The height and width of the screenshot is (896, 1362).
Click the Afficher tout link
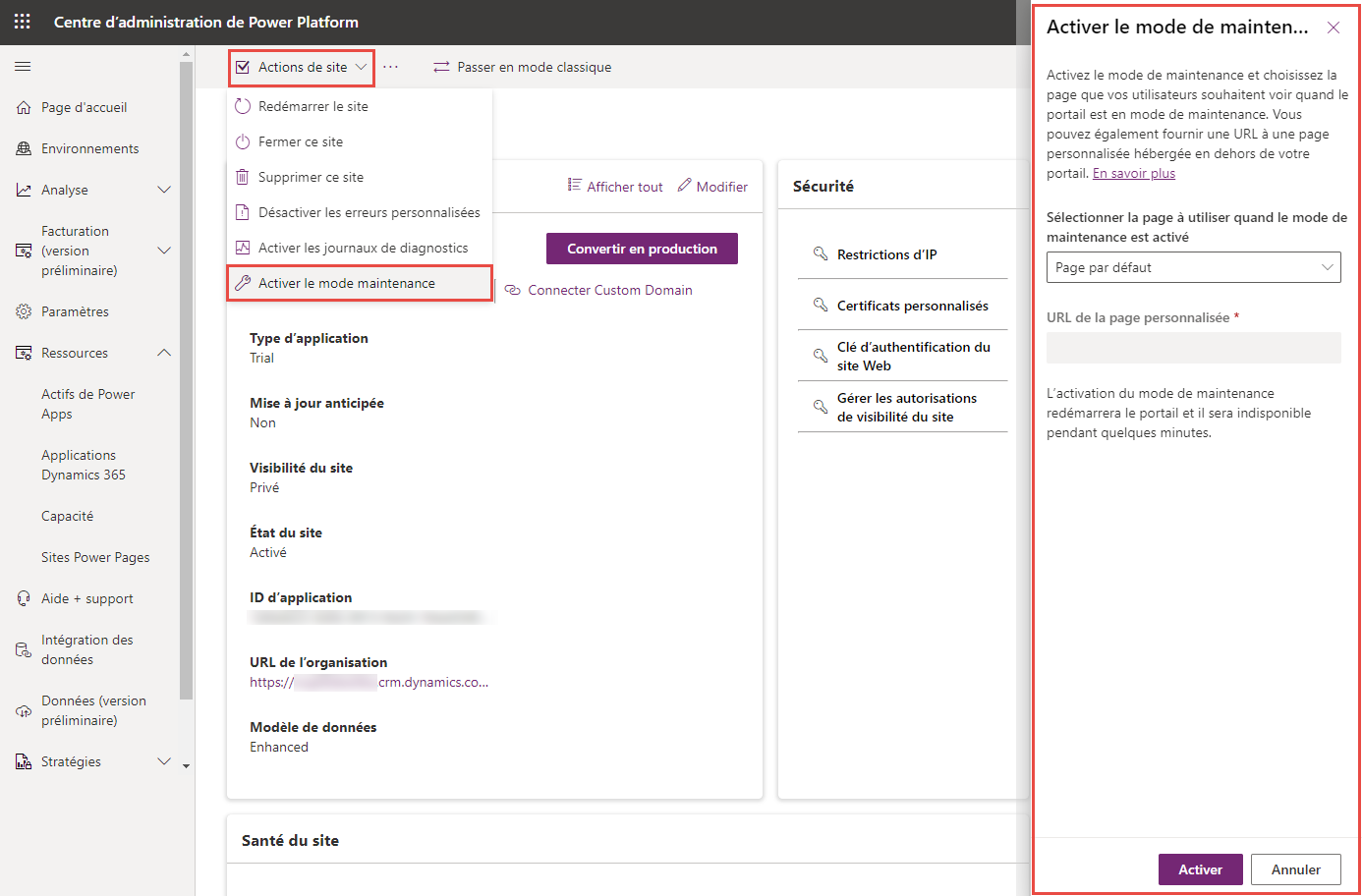tap(625, 187)
